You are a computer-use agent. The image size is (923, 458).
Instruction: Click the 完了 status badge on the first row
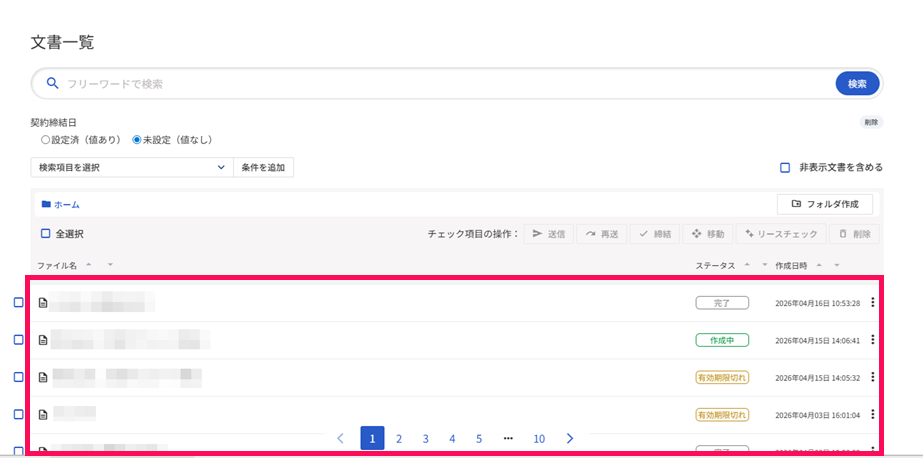click(722, 303)
